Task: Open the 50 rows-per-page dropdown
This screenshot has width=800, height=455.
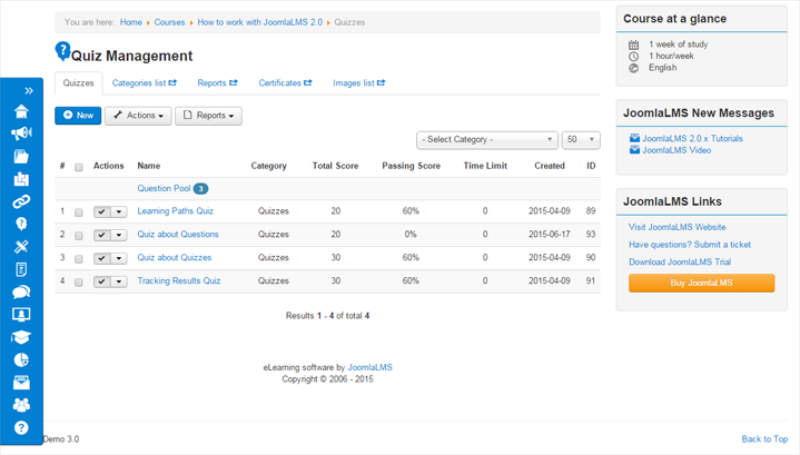Action: [x=581, y=139]
